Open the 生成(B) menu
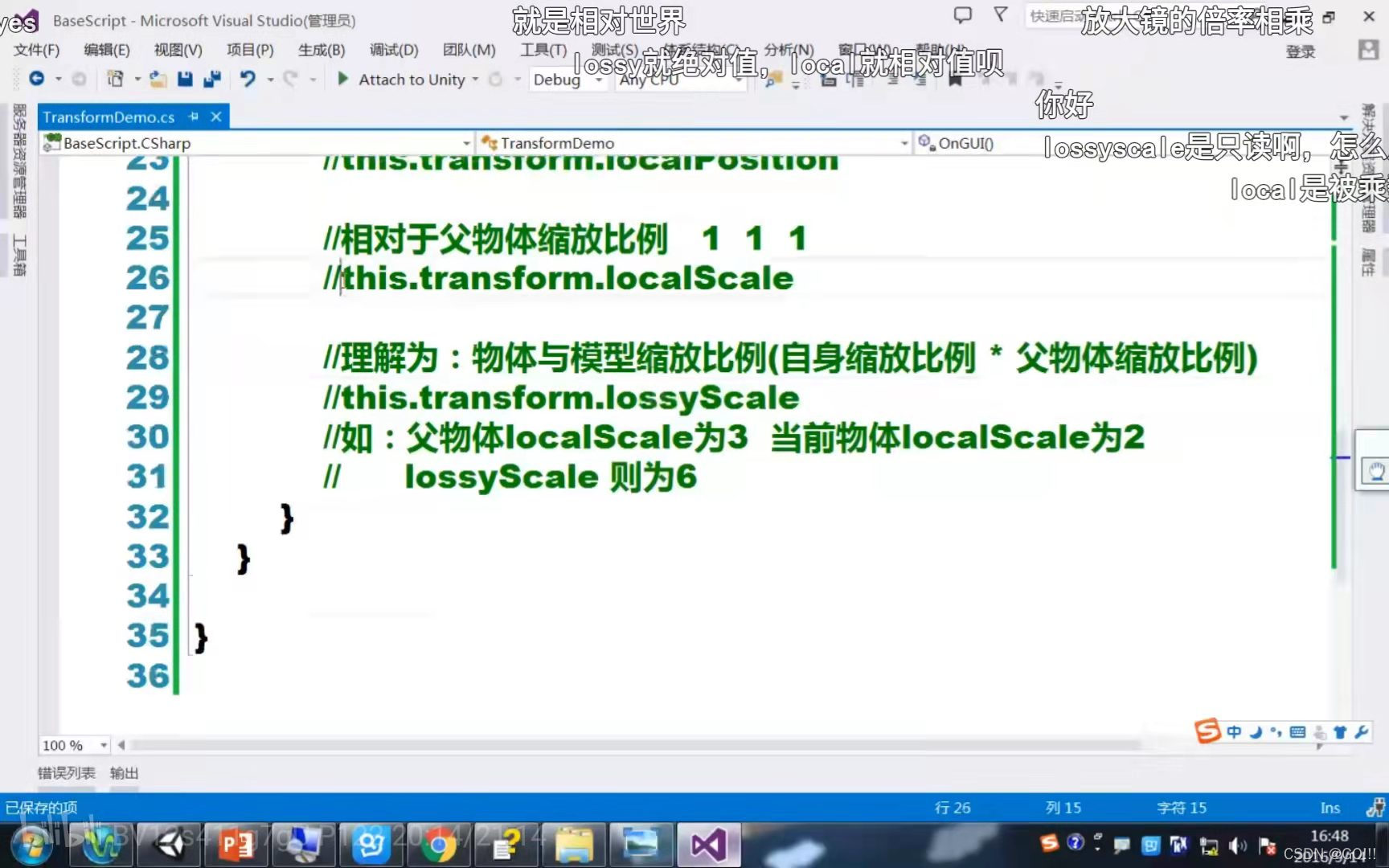This screenshot has width=1389, height=868. tap(321, 50)
